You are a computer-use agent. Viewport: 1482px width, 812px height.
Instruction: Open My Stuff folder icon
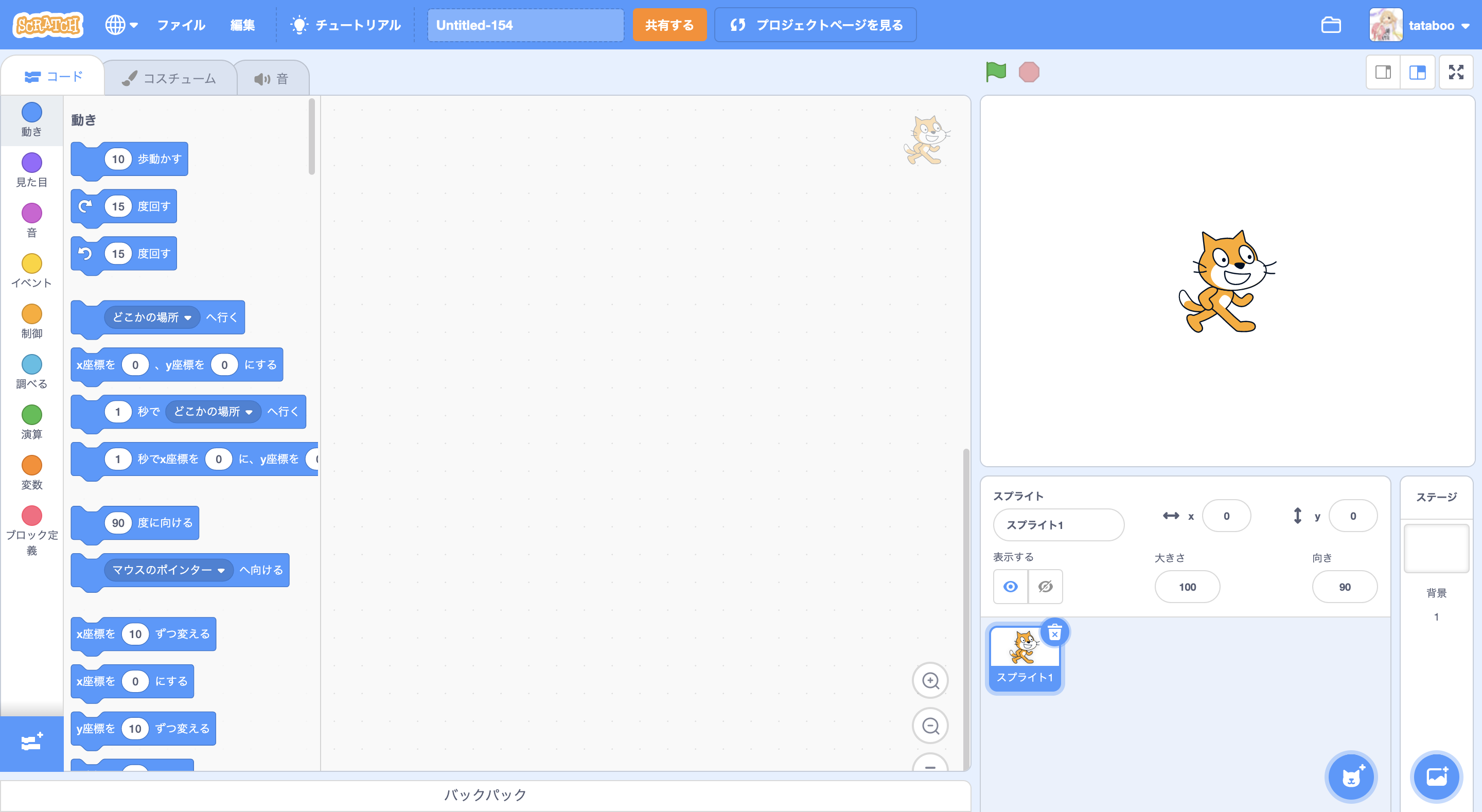1331,25
